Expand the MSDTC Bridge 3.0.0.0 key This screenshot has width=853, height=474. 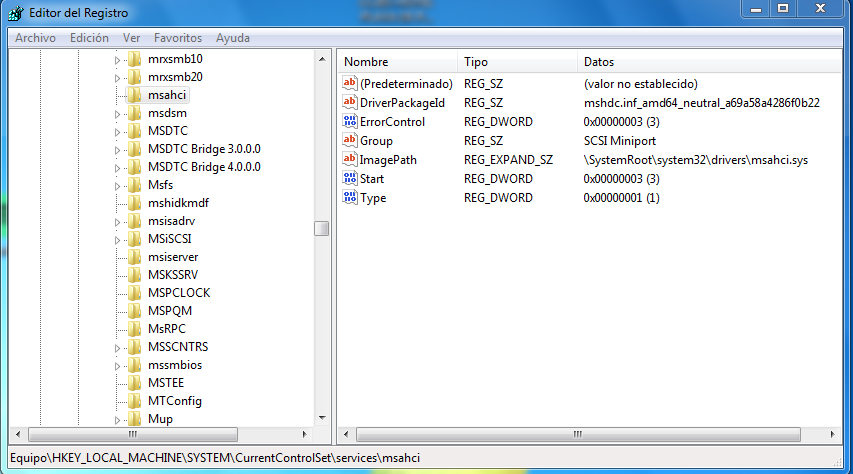117,150
